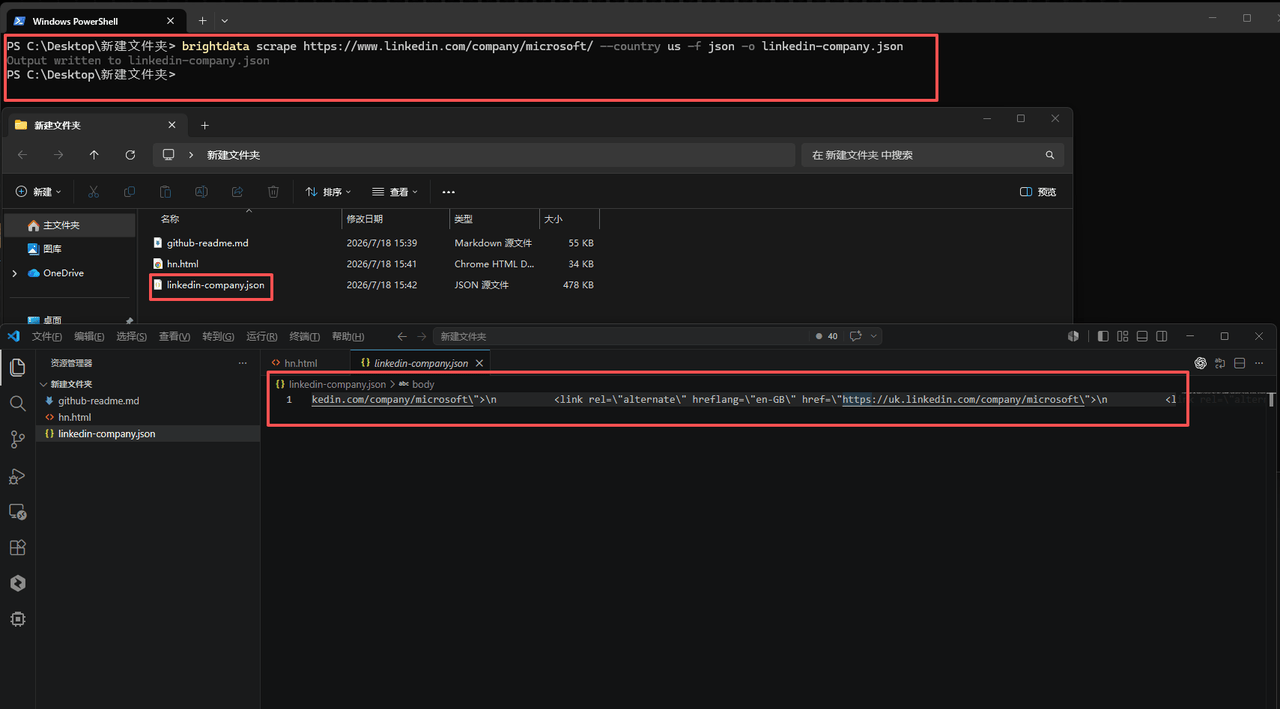Toggle the primary side bar in VS Code

pyautogui.click(x=1103, y=336)
